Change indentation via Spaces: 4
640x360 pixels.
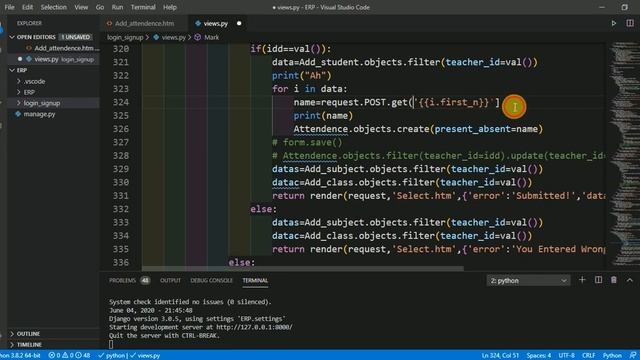coord(539,356)
